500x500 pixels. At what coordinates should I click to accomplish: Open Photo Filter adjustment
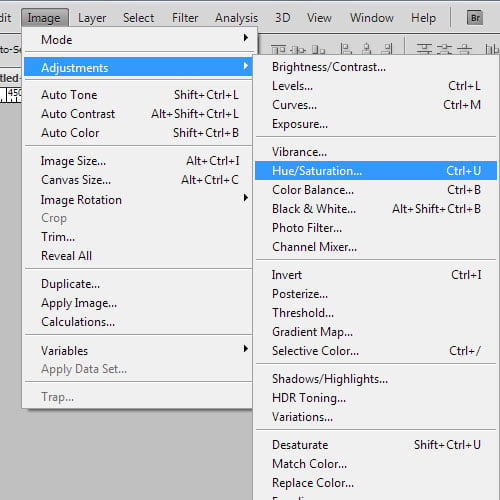tap(376, 228)
